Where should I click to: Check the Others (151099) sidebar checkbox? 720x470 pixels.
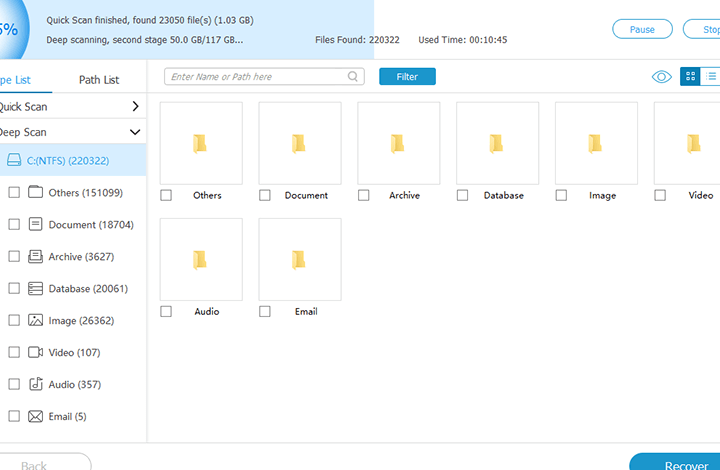coord(14,192)
